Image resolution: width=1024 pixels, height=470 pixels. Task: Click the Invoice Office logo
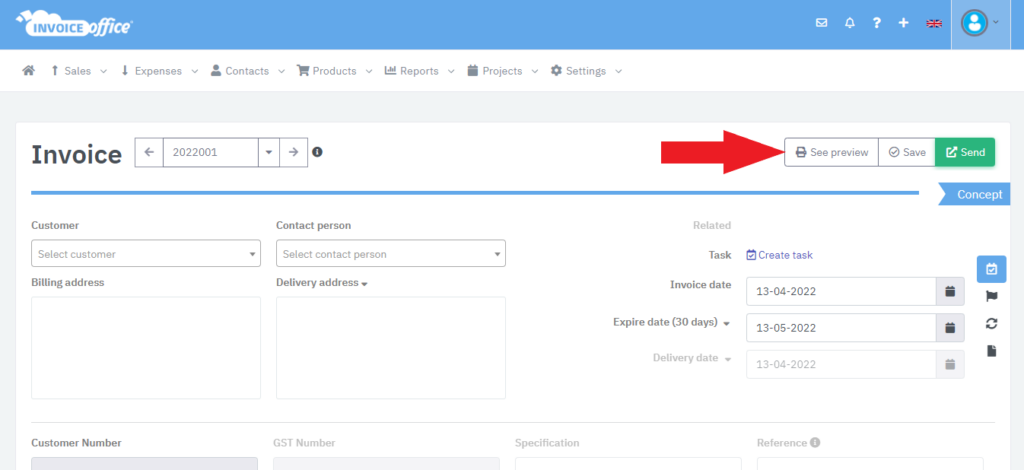click(74, 24)
